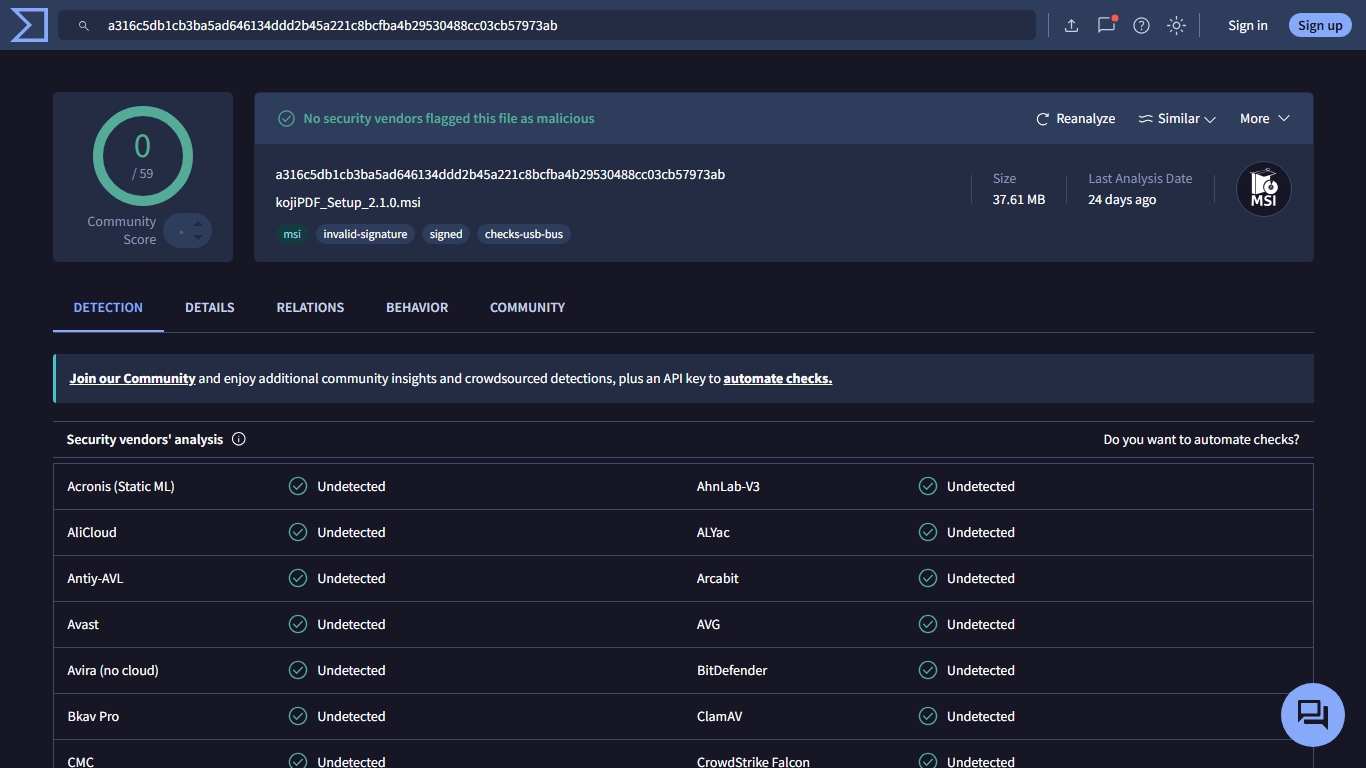Toggle light/dark theme sun icon
Screen dimensions: 1366x768
[x=1176, y=26]
